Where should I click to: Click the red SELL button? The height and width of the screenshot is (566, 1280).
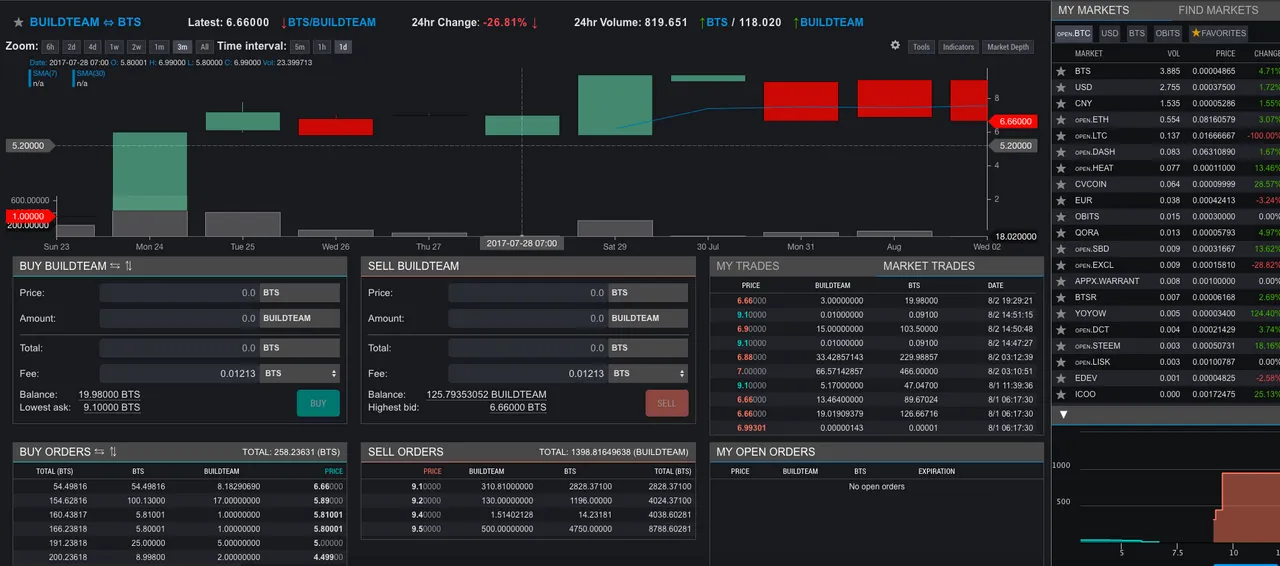coord(667,403)
